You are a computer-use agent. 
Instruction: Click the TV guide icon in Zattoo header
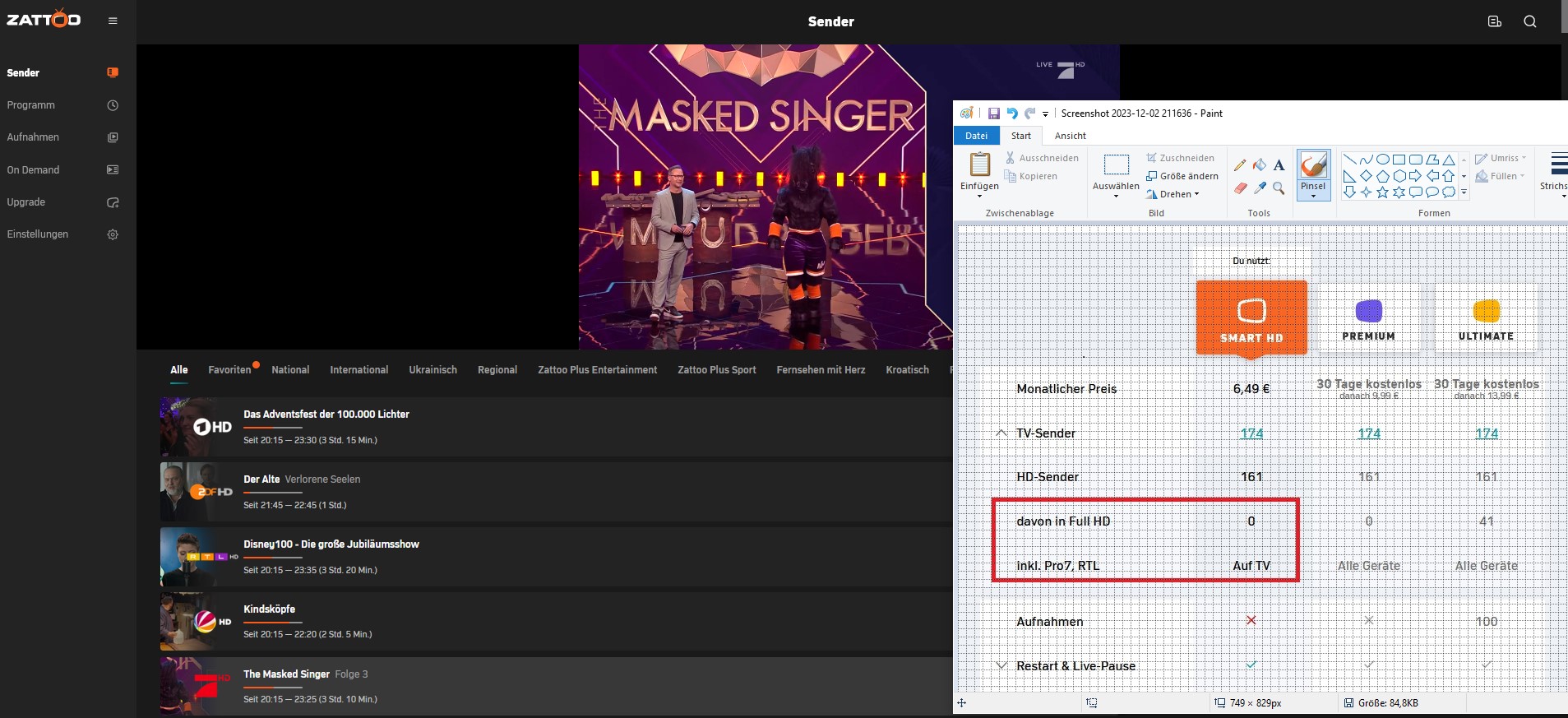pyautogui.click(x=1495, y=21)
